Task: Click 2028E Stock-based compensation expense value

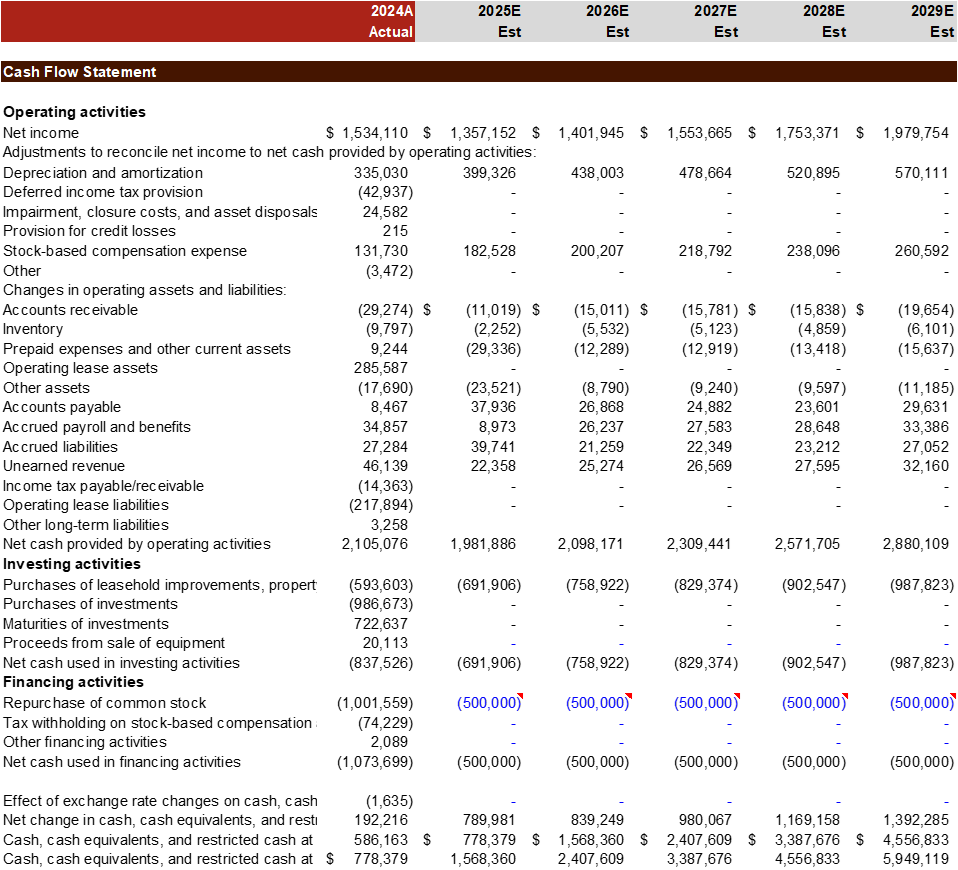Action: coord(813,251)
